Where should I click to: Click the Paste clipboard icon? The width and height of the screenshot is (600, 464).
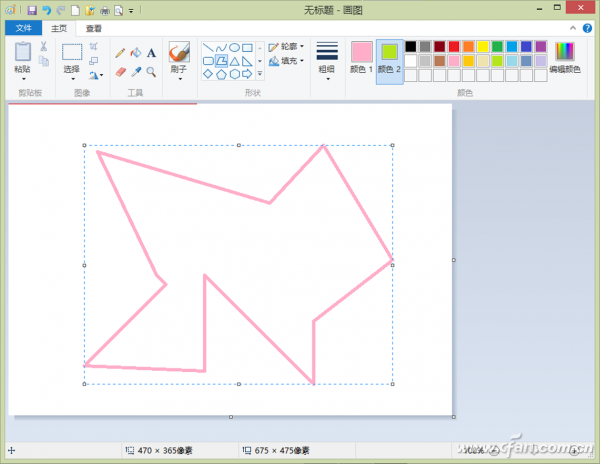pos(23,51)
